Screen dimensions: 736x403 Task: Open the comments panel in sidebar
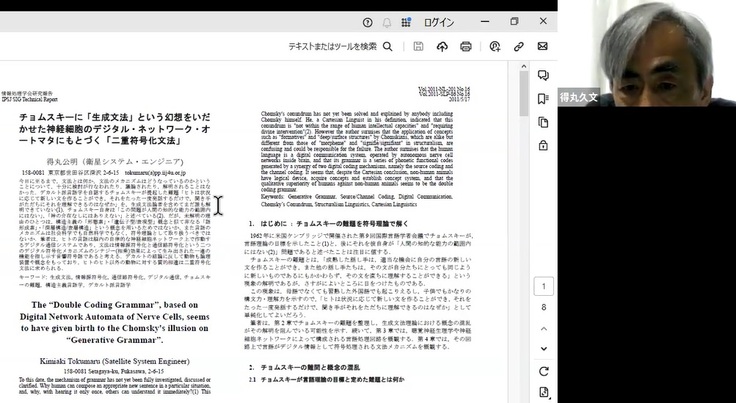pos(543,75)
